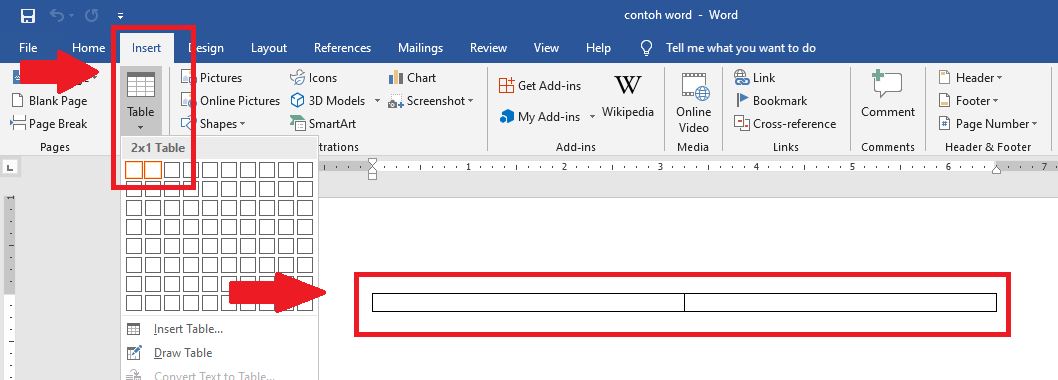1058x380 pixels.
Task: Select second cell for 2x1 table
Action: point(153,170)
